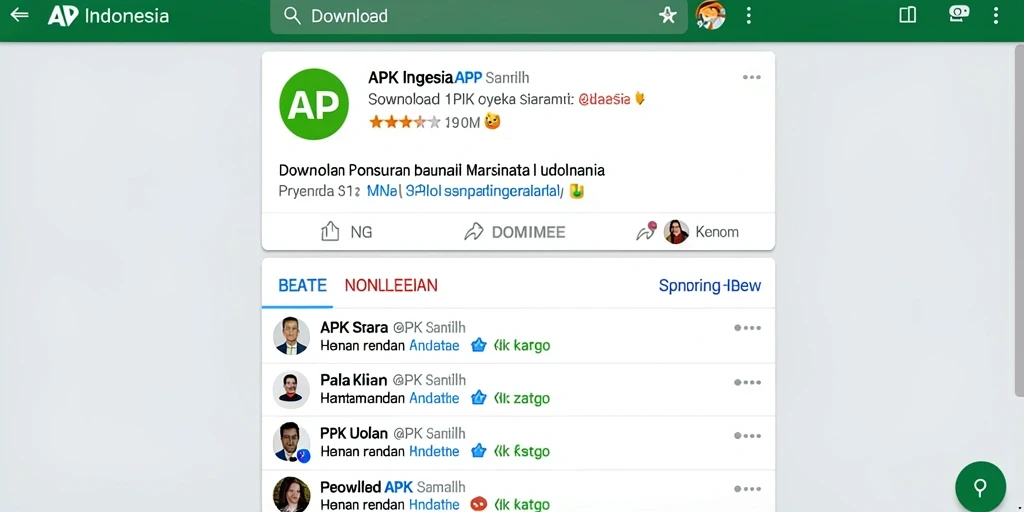Click the like icon in the APK Srara row
The width and height of the screenshot is (1024, 512).
[x=479, y=345]
